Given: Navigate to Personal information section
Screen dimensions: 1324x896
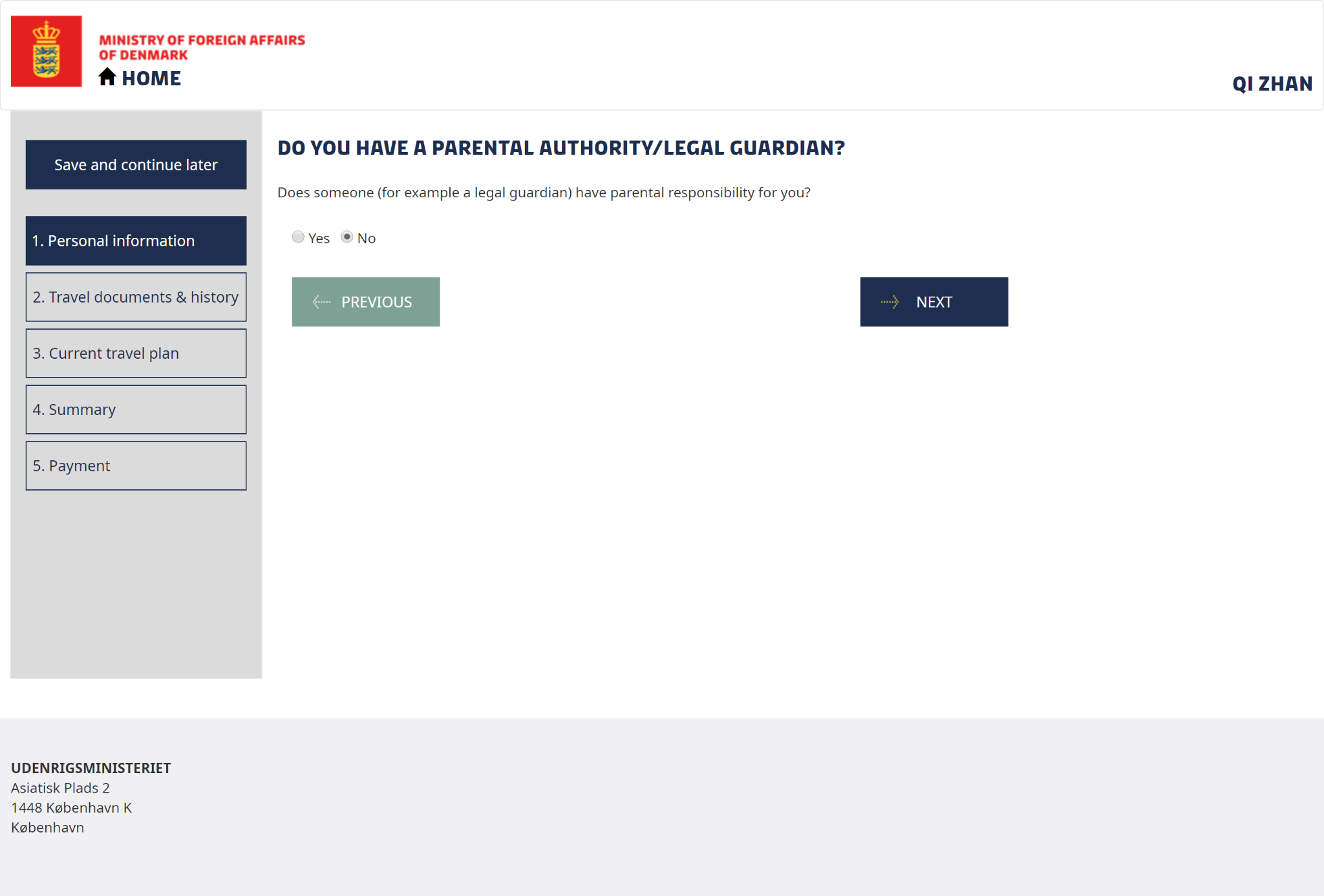Looking at the screenshot, I should coord(135,240).
